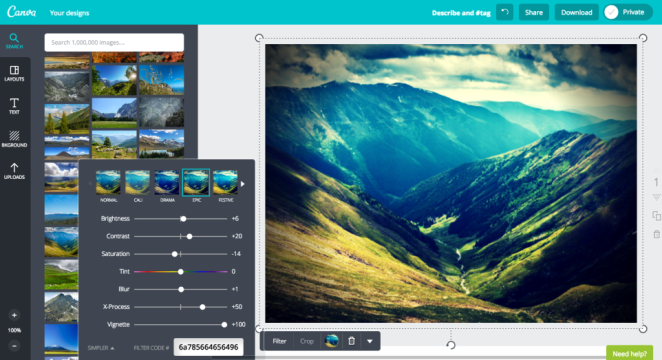Zoom in with the plus icon
The width and height of the screenshot is (662, 360).
[x=14, y=315]
